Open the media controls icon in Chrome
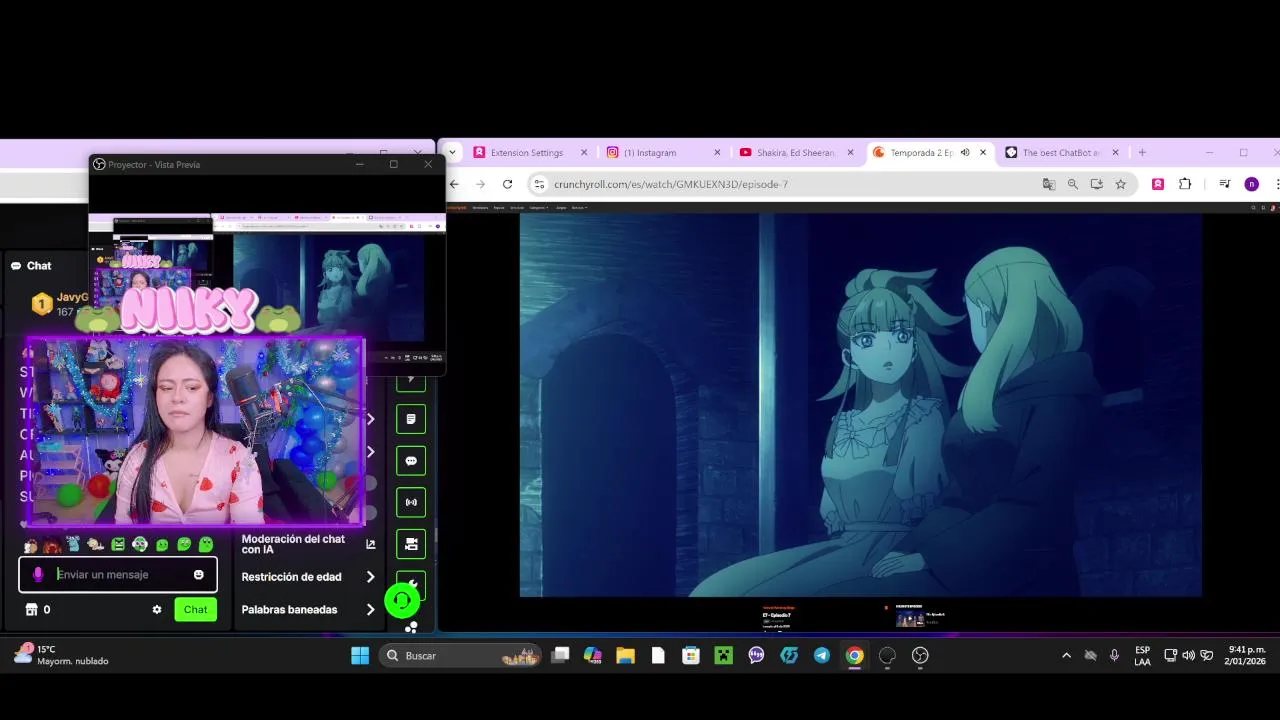The width and height of the screenshot is (1280, 720). 1225,184
